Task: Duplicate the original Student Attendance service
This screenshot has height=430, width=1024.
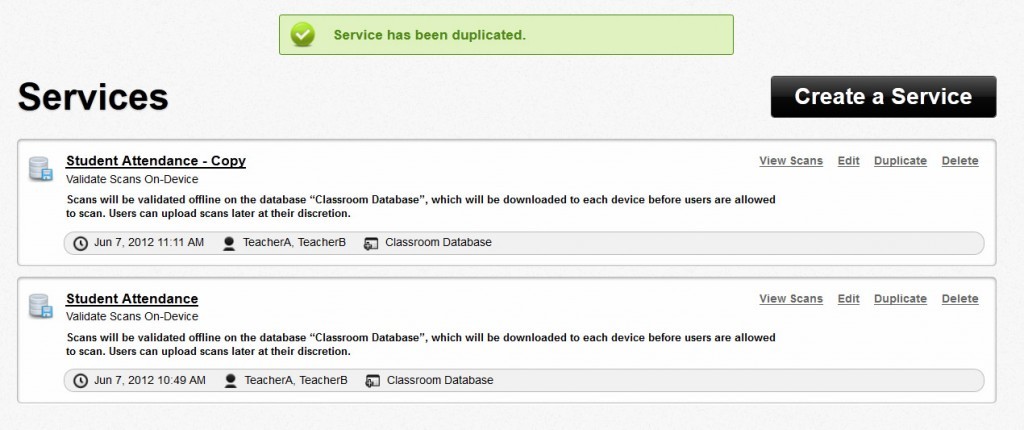Action: pos(901,299)
